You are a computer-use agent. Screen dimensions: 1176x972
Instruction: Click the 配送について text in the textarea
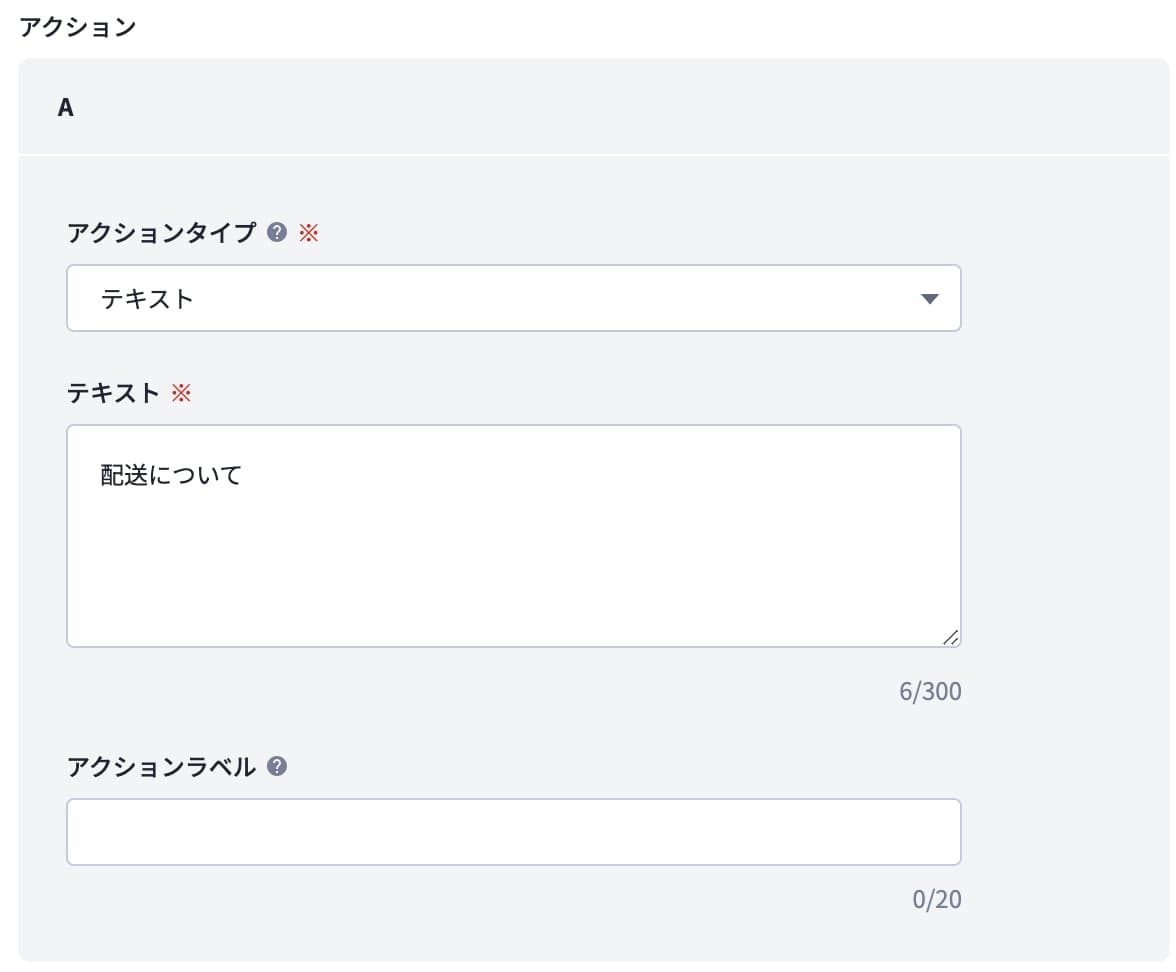171,475
